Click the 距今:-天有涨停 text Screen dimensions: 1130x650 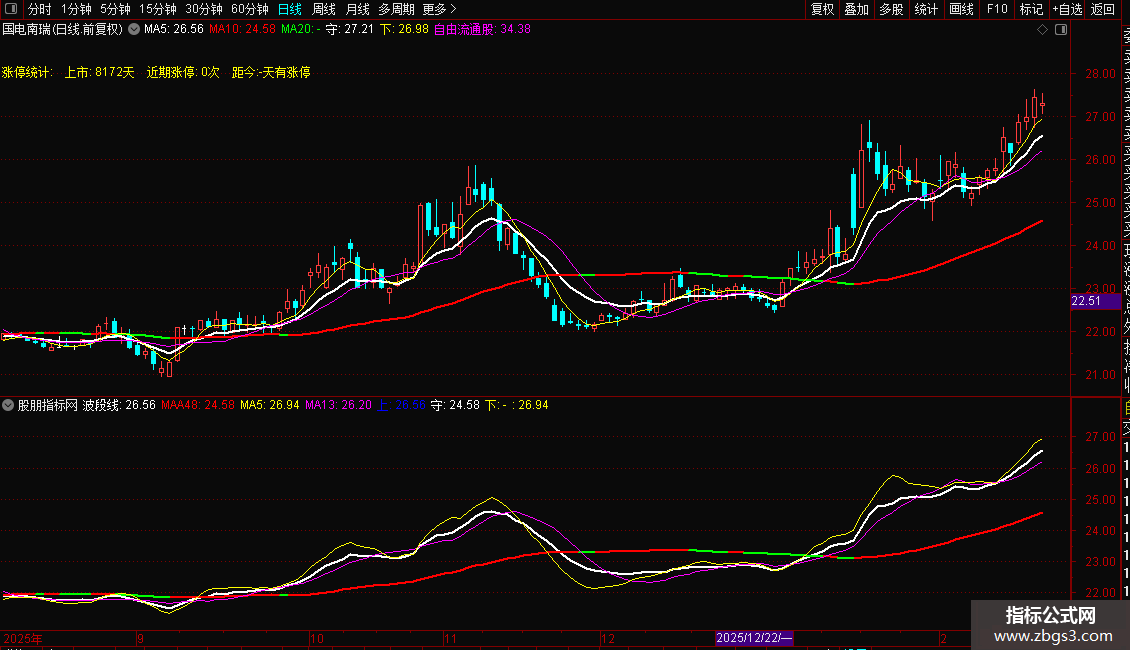(271, 73)
